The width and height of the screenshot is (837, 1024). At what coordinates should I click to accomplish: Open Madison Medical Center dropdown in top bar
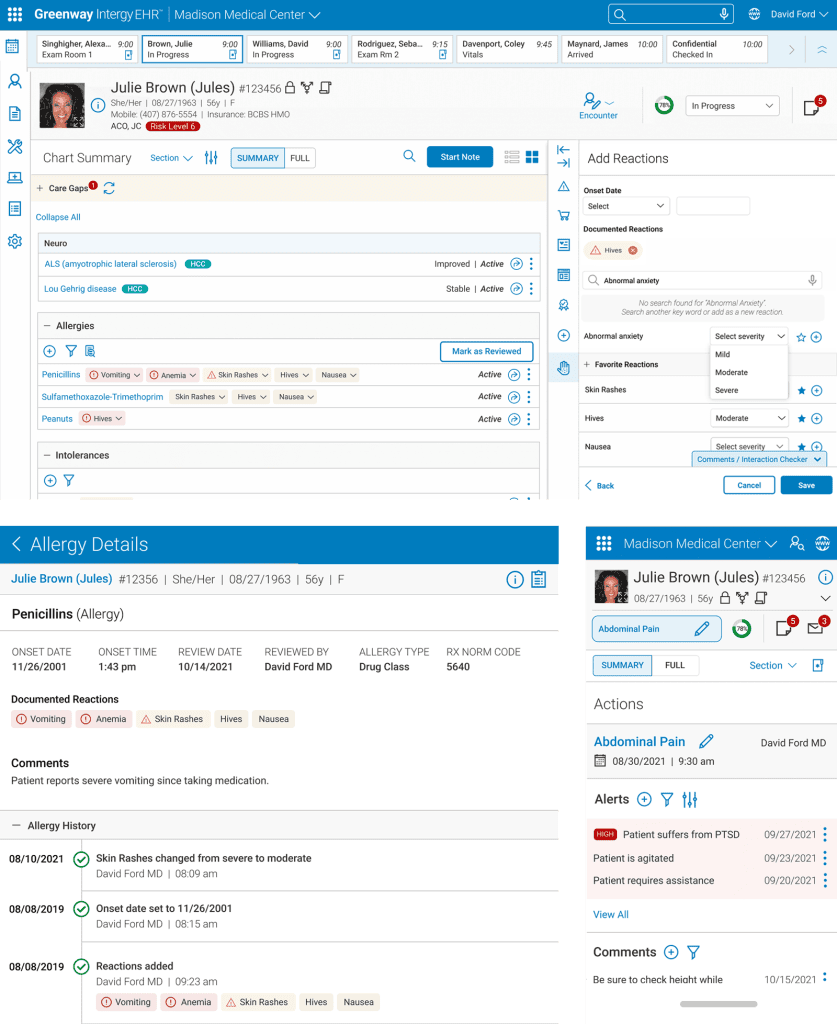pos(247,14)
